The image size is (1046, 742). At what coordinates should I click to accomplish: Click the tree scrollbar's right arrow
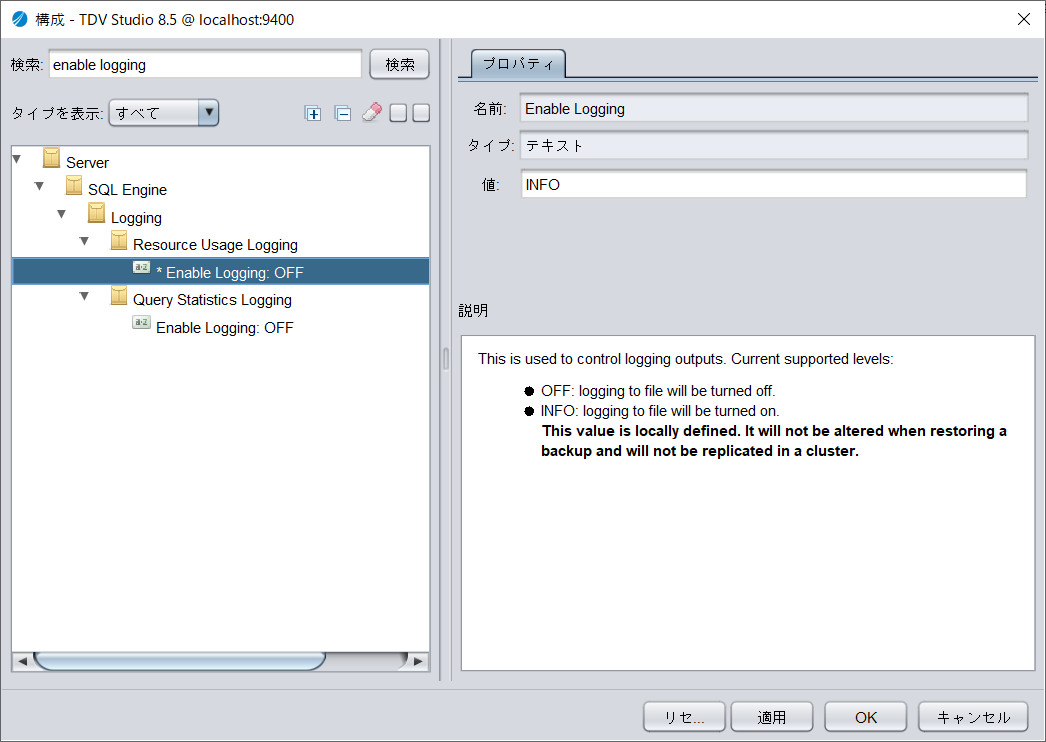[x=419, y=661]
